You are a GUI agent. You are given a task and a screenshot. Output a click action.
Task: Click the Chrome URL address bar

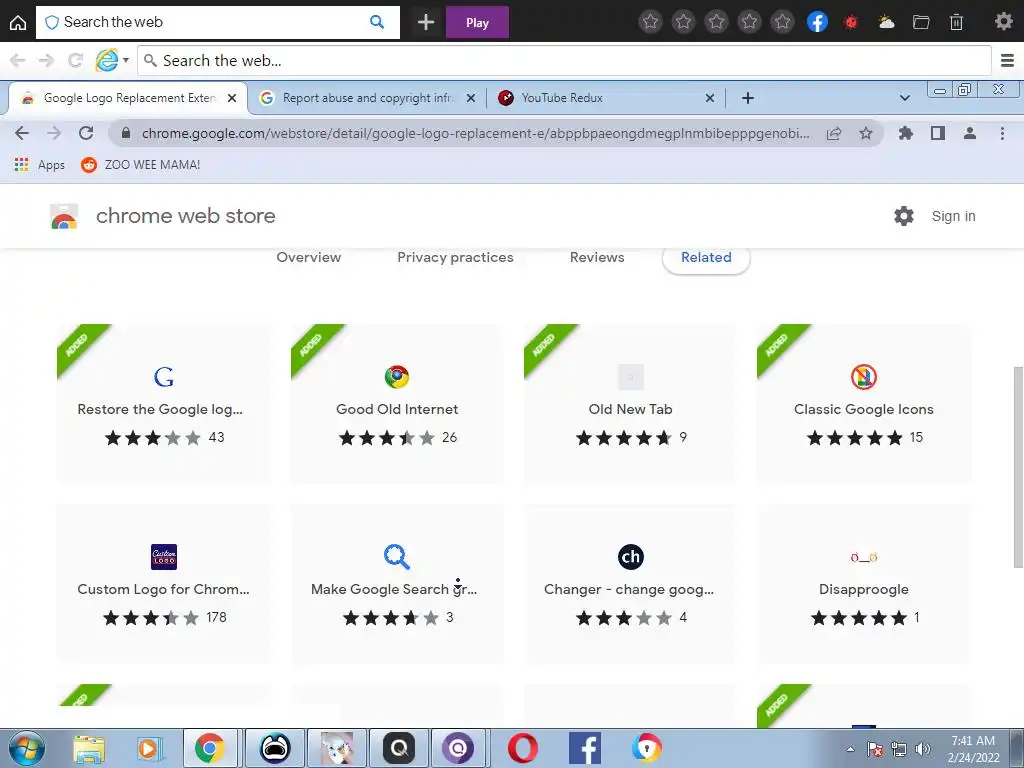coord(475,133)
